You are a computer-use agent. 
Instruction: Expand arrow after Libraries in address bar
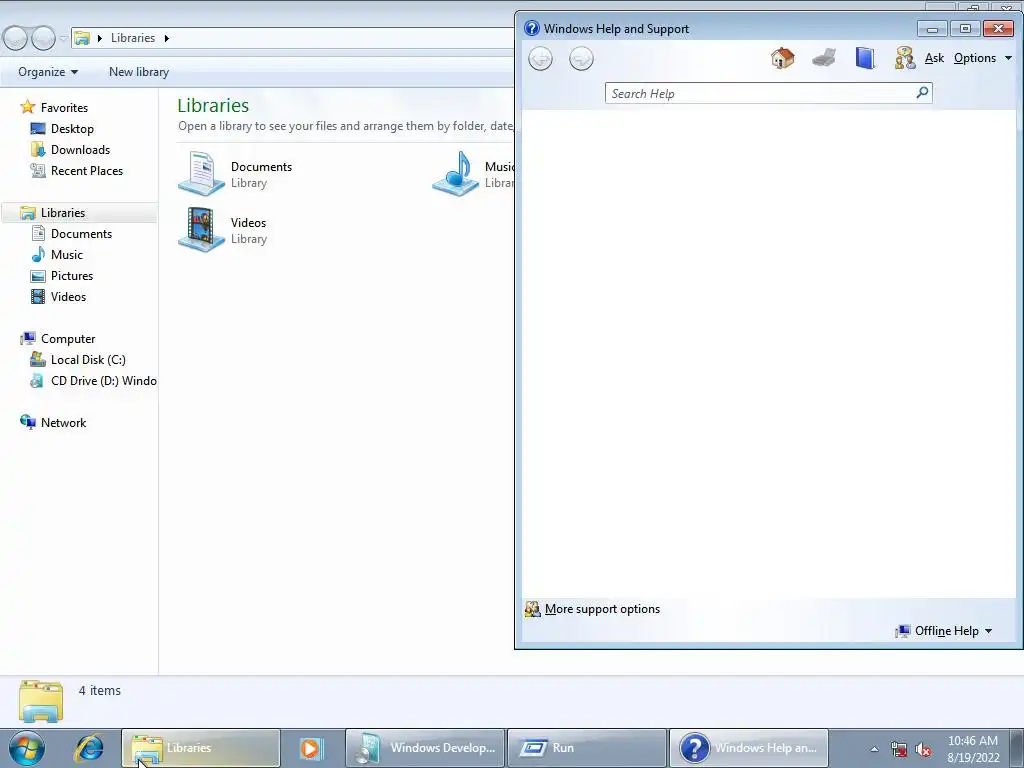coord(167,39)
